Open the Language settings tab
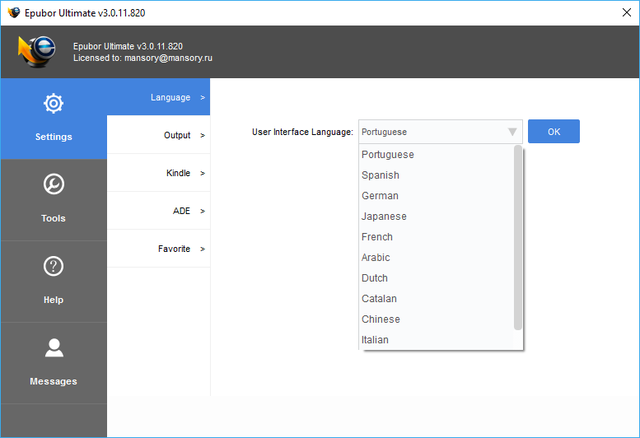This screenshot has height=438, width=640. pos(158,97)
